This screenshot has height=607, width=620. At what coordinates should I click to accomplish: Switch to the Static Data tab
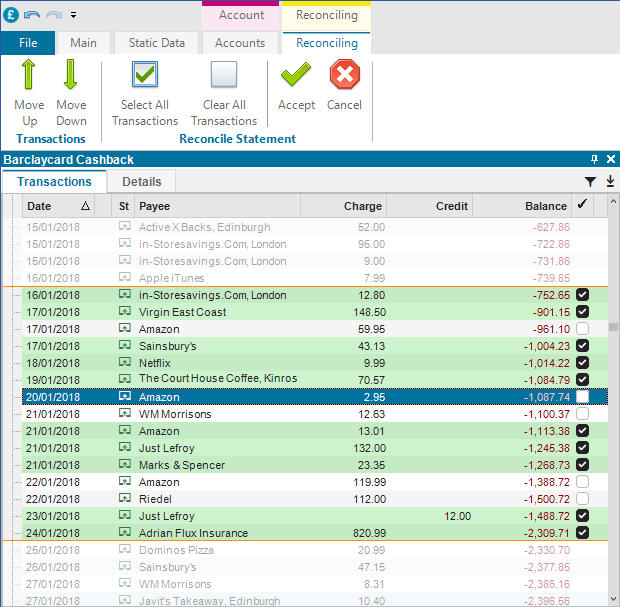click(157, 43)
